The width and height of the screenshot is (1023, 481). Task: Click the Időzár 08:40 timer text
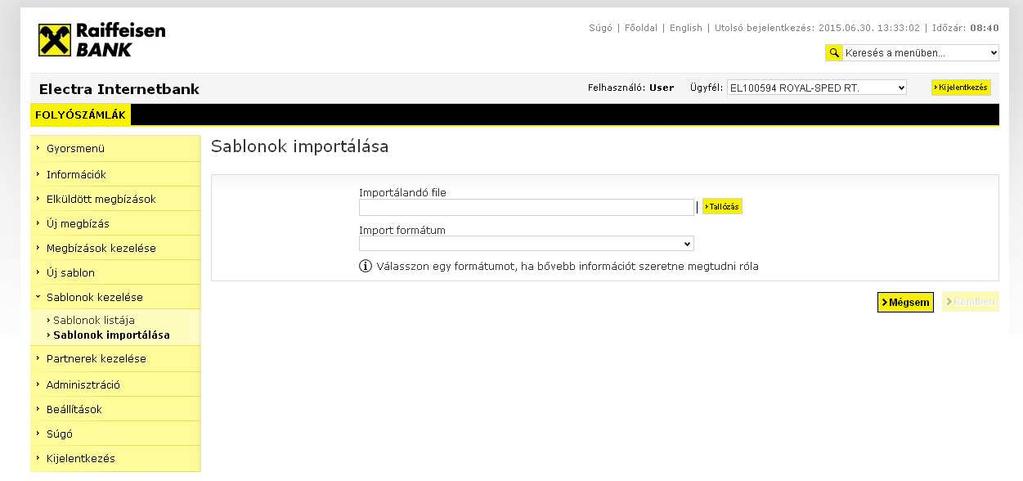click(x=964, y=28)
